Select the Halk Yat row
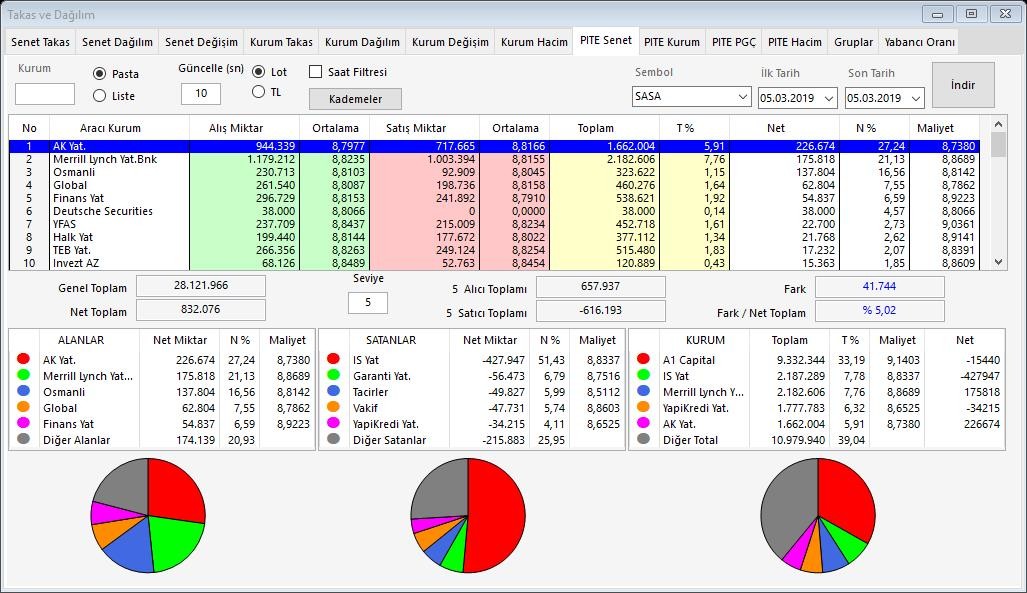Screen dimensions: 1027x593 [494, 237]
